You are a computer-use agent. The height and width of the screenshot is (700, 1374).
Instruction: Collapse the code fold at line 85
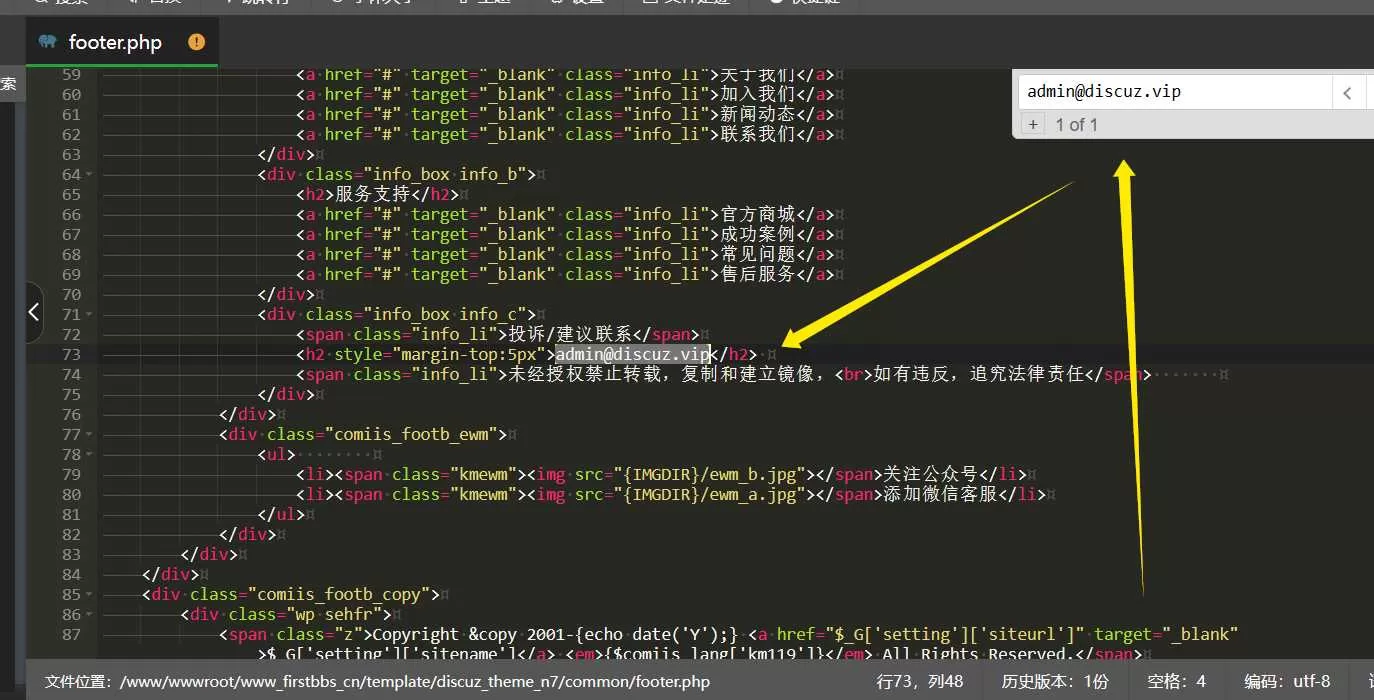point(90,595)
